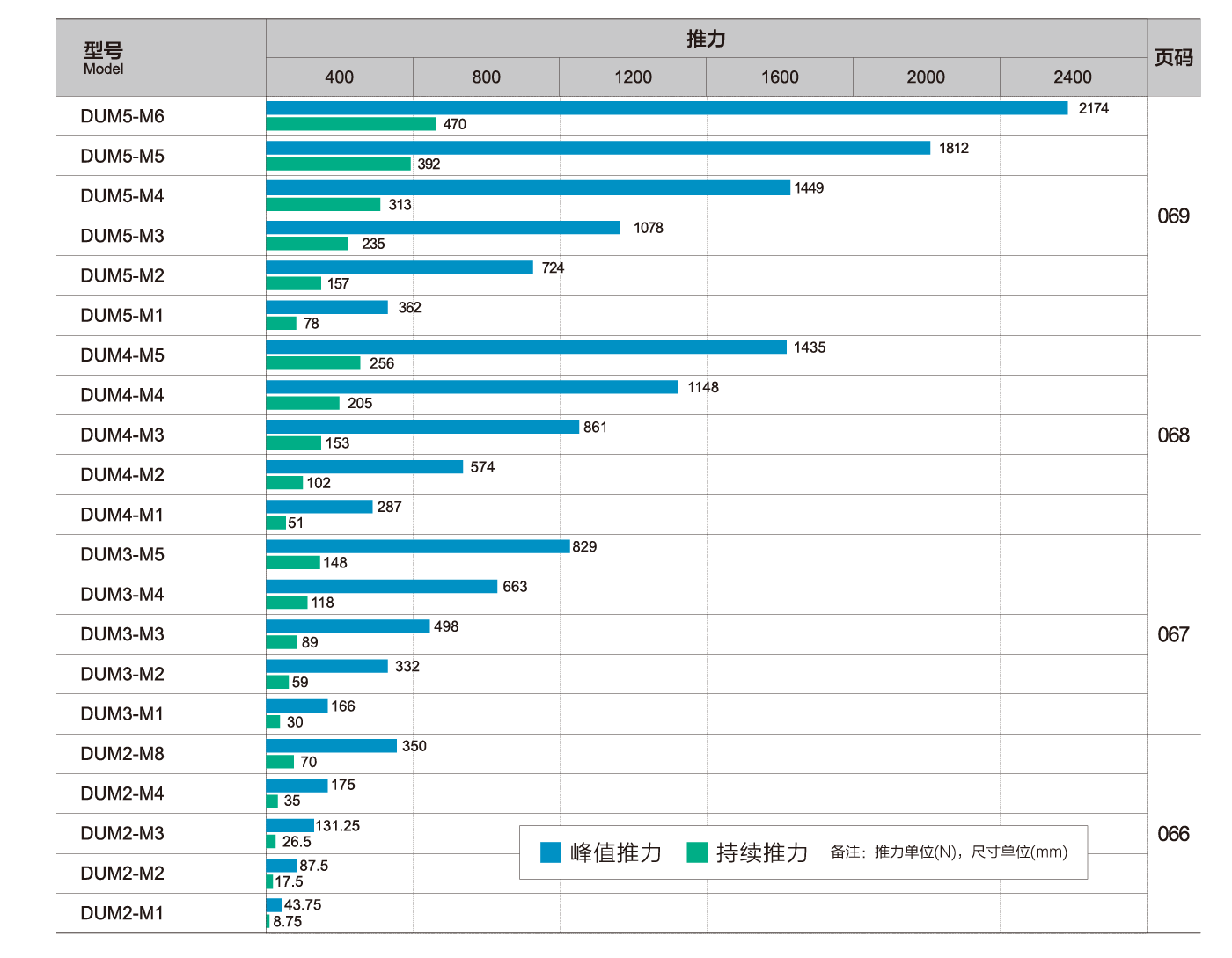1232x958 pixels.
Task: Select the DUM5-M5 model label
Action: [x=122, y=156]
